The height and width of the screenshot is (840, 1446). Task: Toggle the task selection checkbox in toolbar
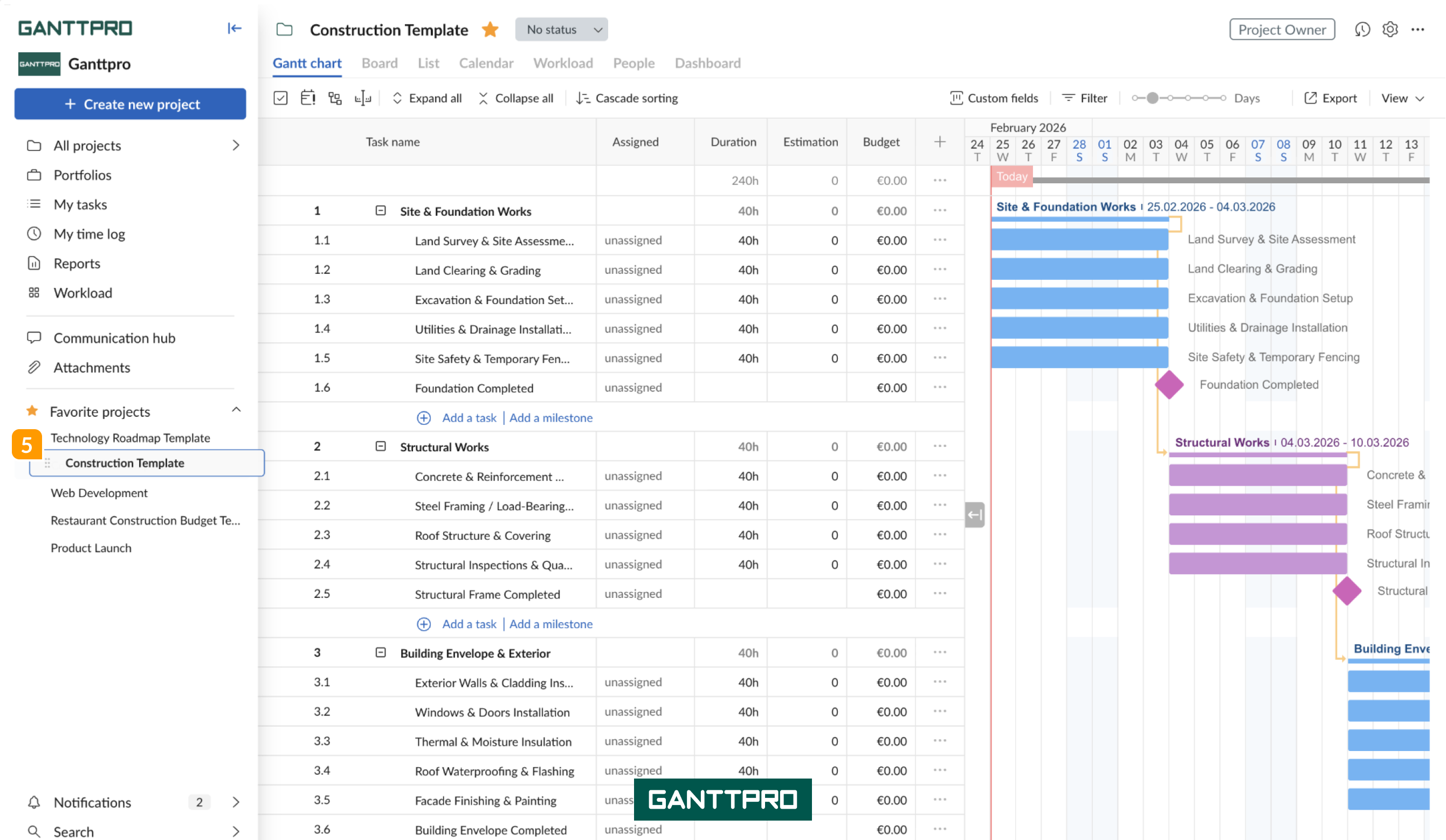click(280, 98)
